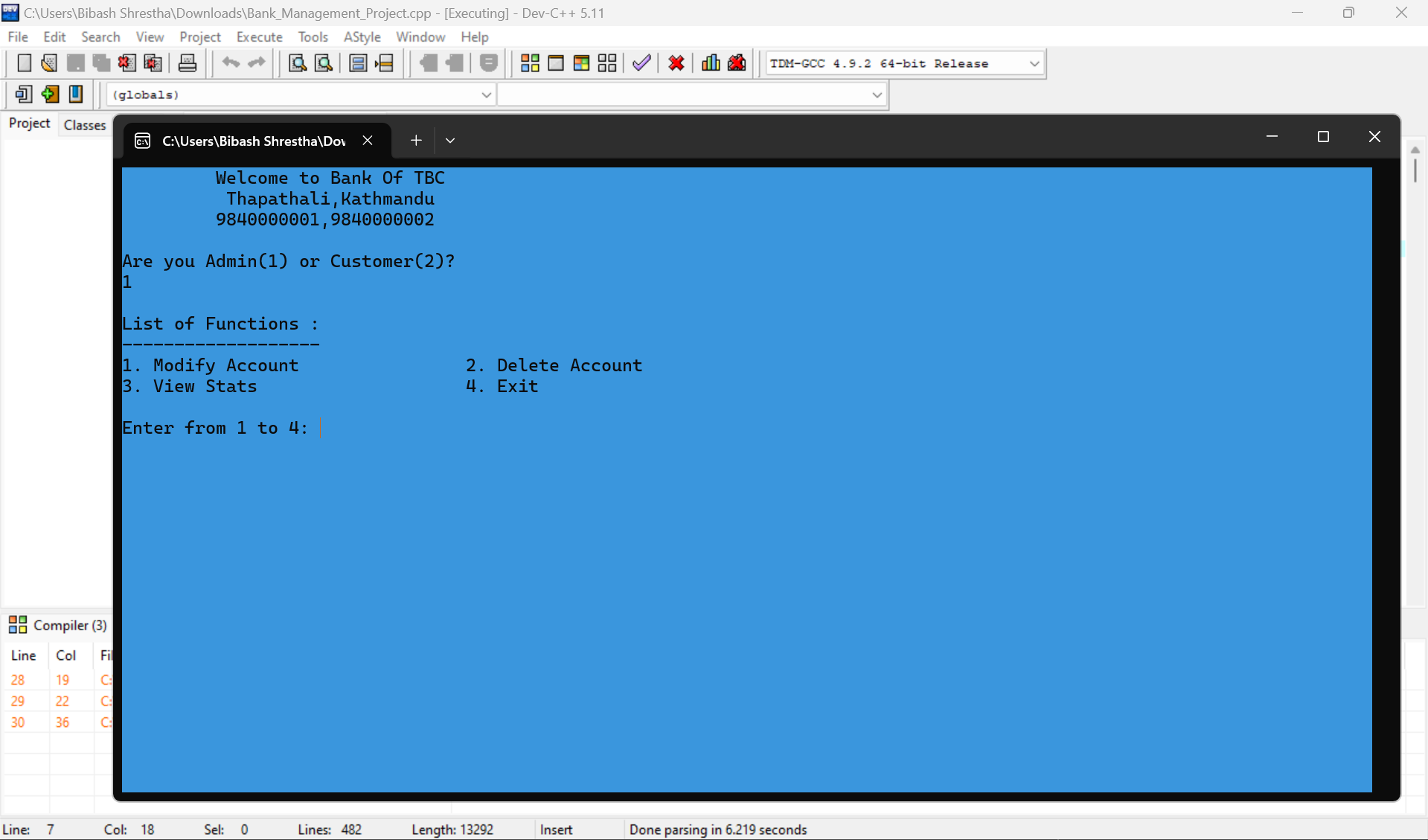
Task: Click the Open file toolbar icon
Action: [x=49, y=63]
